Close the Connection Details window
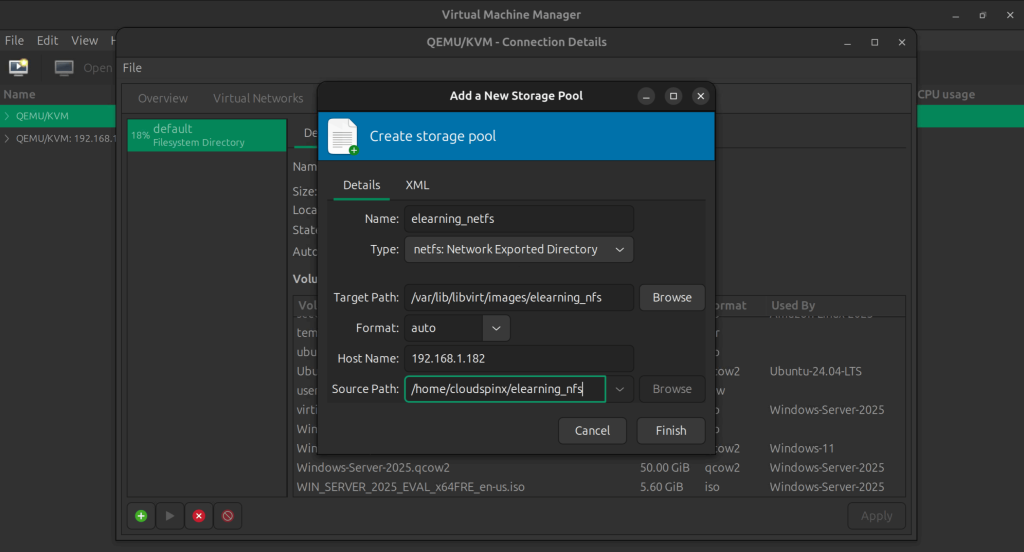 click(902, 42)
